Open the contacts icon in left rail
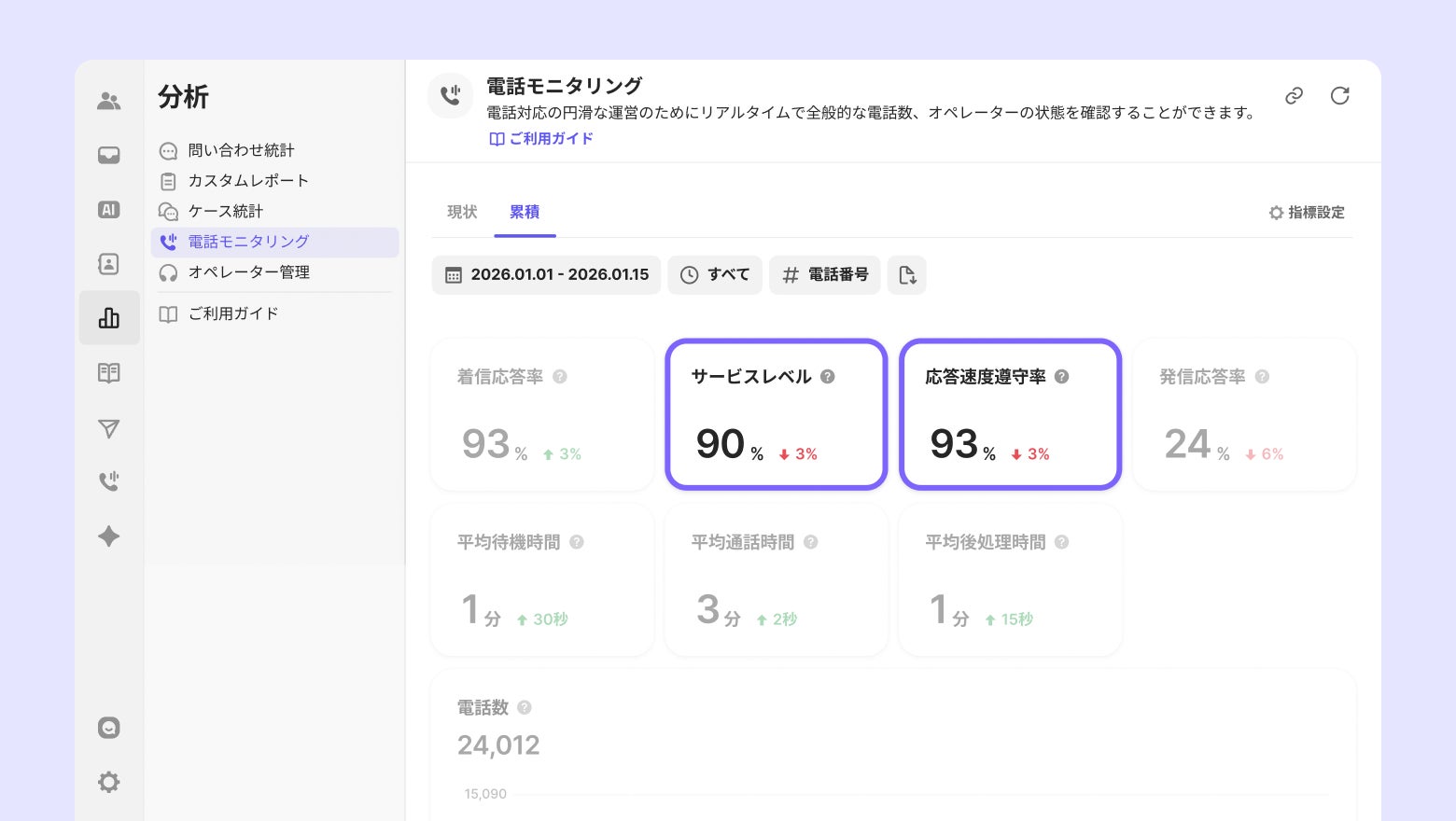 pyautogui.click(x=109, y=264)
